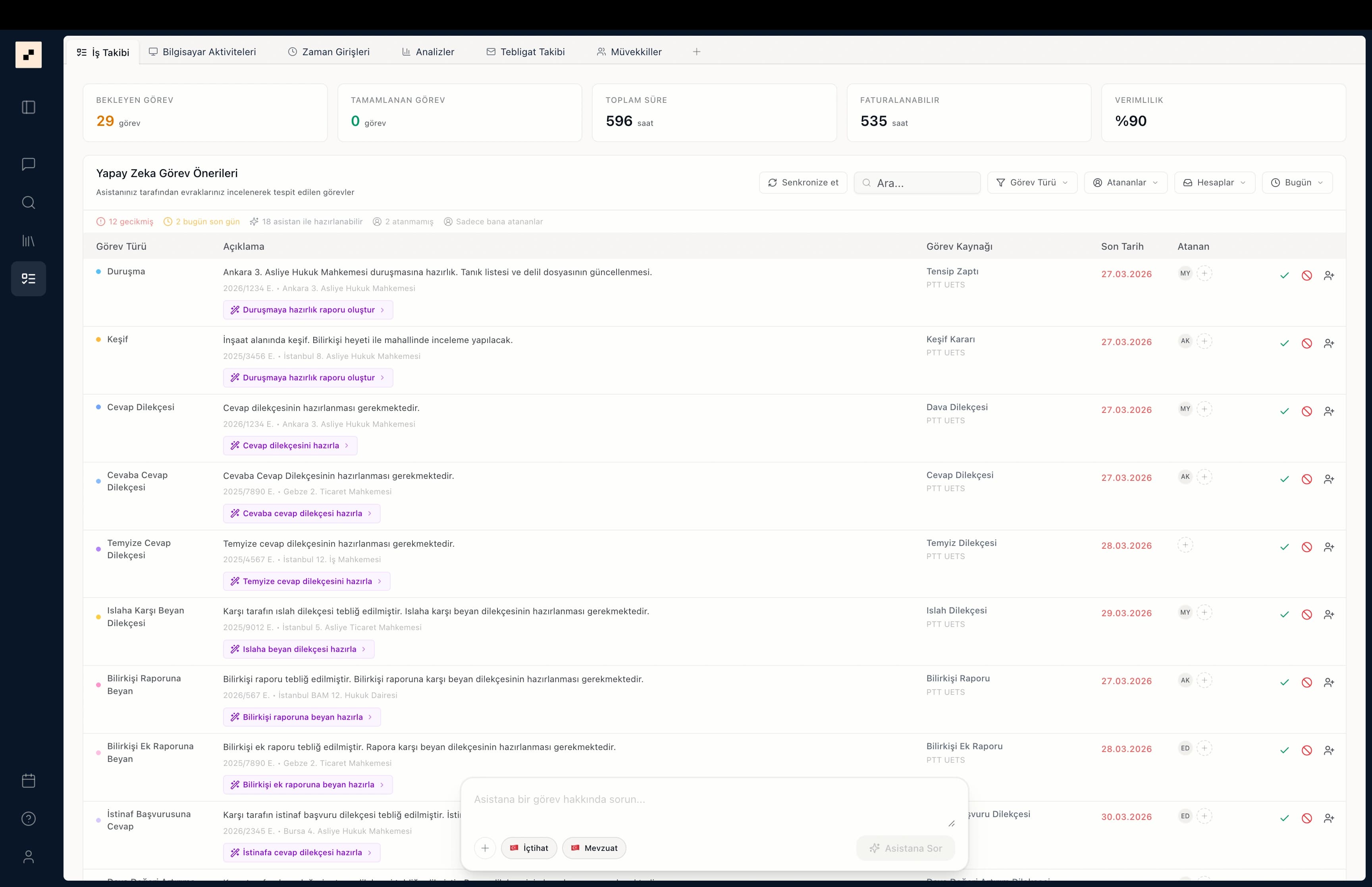Mark the Duruşma task as completed

pos(1284,275)
